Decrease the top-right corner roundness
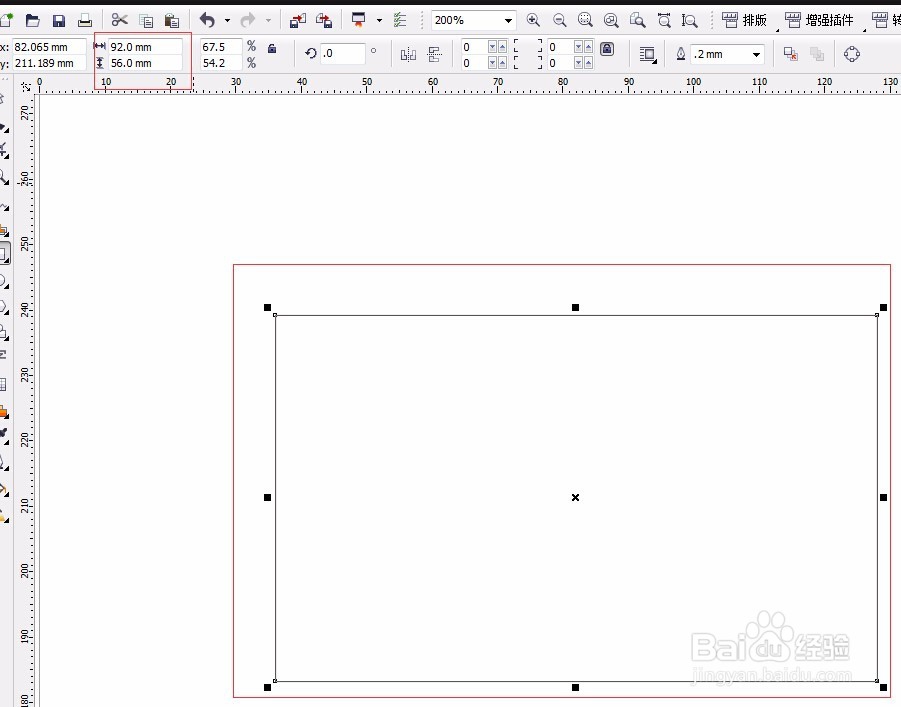Image resolution: width=901 pixels, height=707 pixels. [x=579, y=47]
